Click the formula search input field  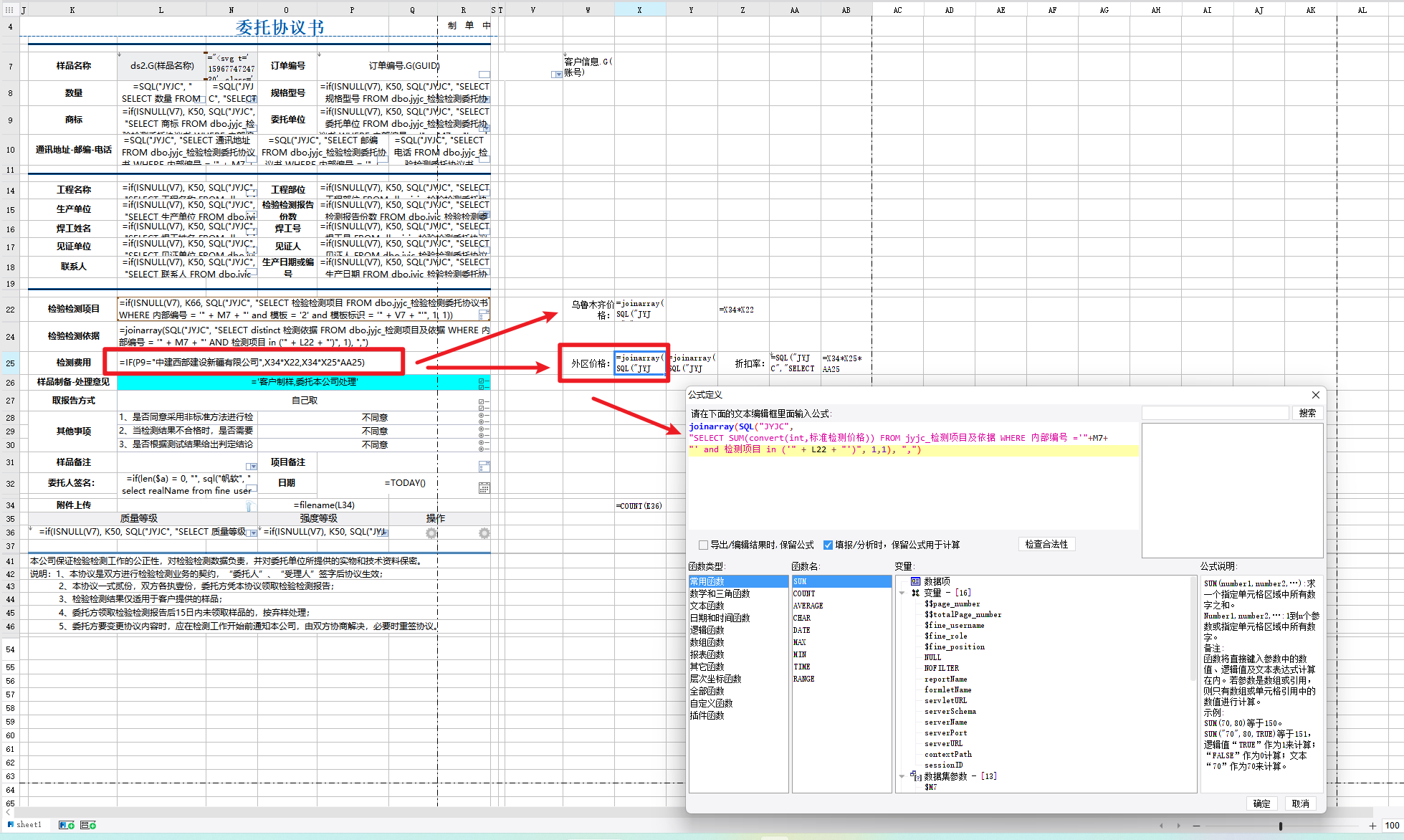(1215, 414)
